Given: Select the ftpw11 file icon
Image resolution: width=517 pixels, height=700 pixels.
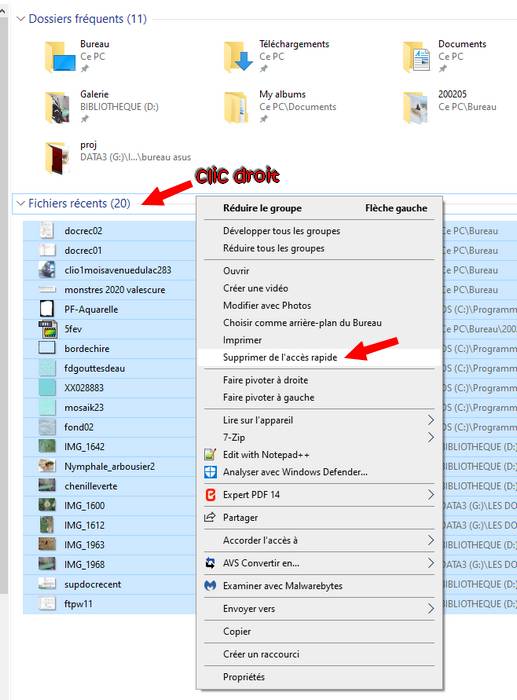Looking at the screenshot, I should point(47,604).
